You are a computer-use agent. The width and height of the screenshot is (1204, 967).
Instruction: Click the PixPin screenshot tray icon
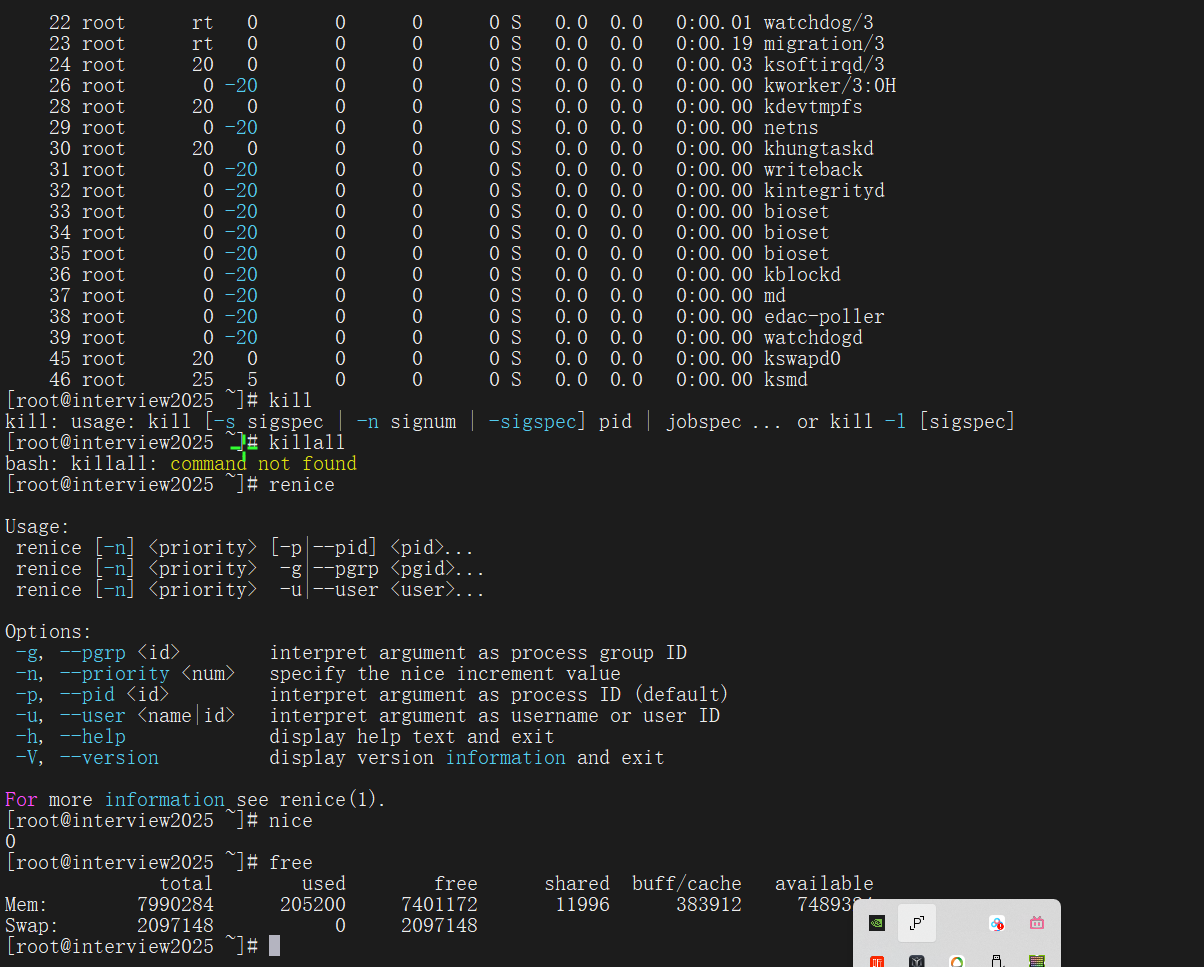click(916, 923)
